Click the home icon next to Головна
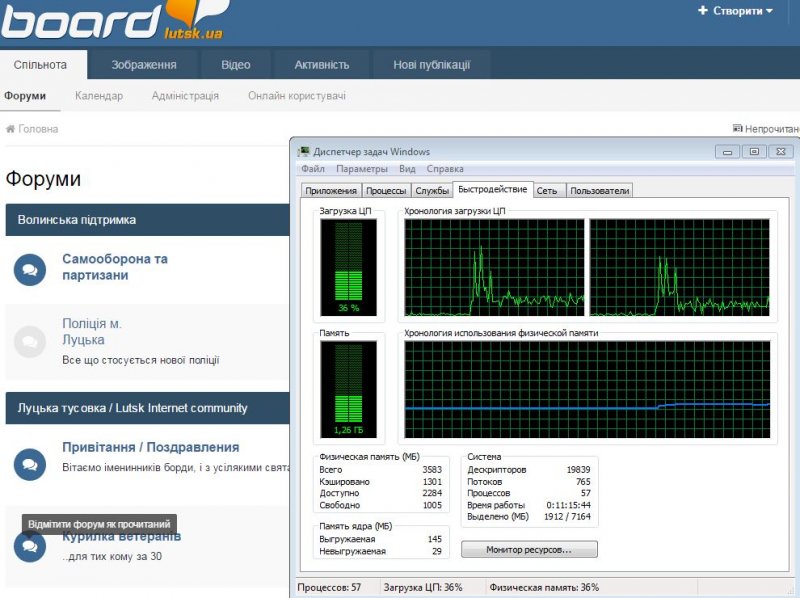The height and width of the screenshot is (598, 800). (11, 129)
